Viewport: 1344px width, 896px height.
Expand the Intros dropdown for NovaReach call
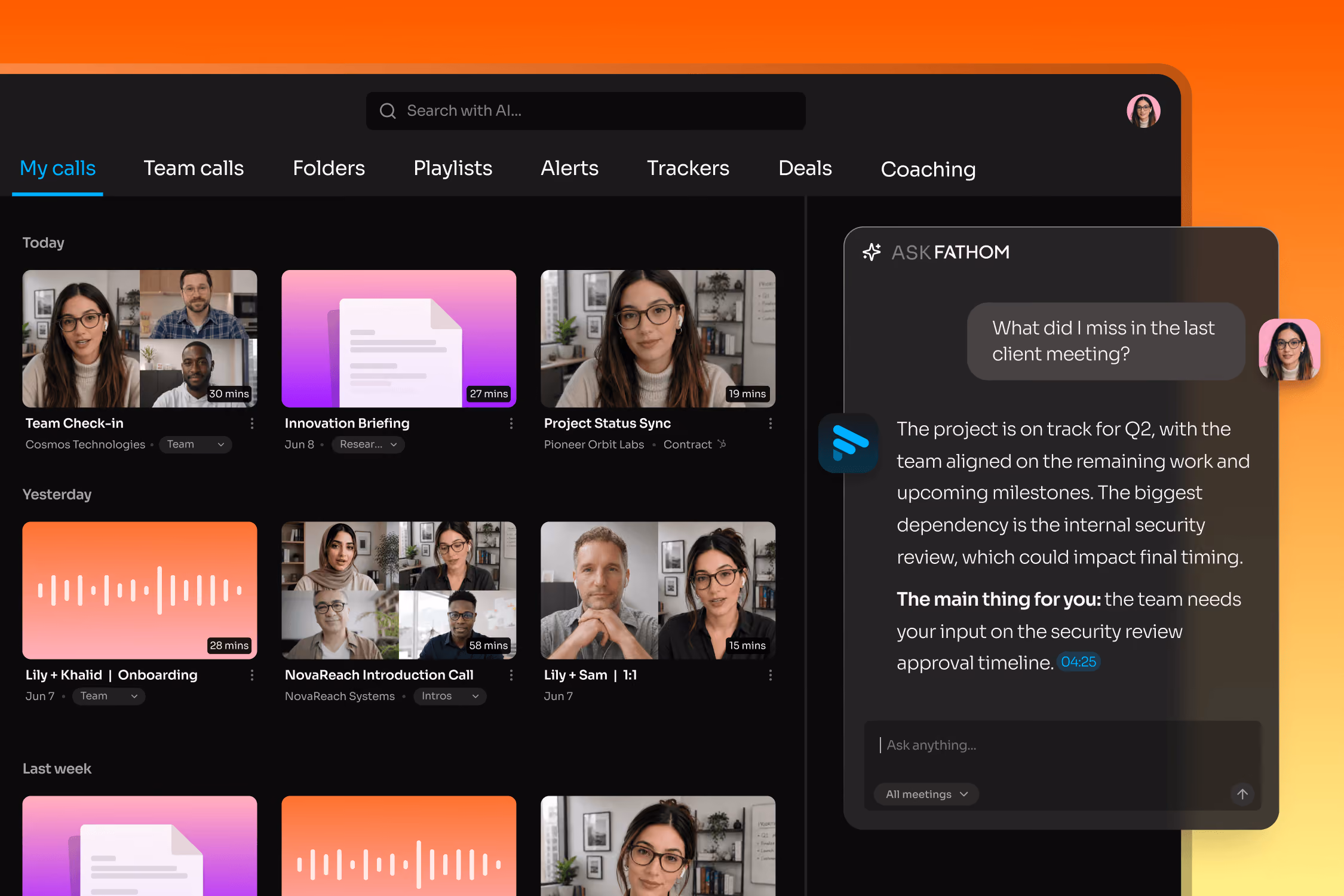click(450, 696)
